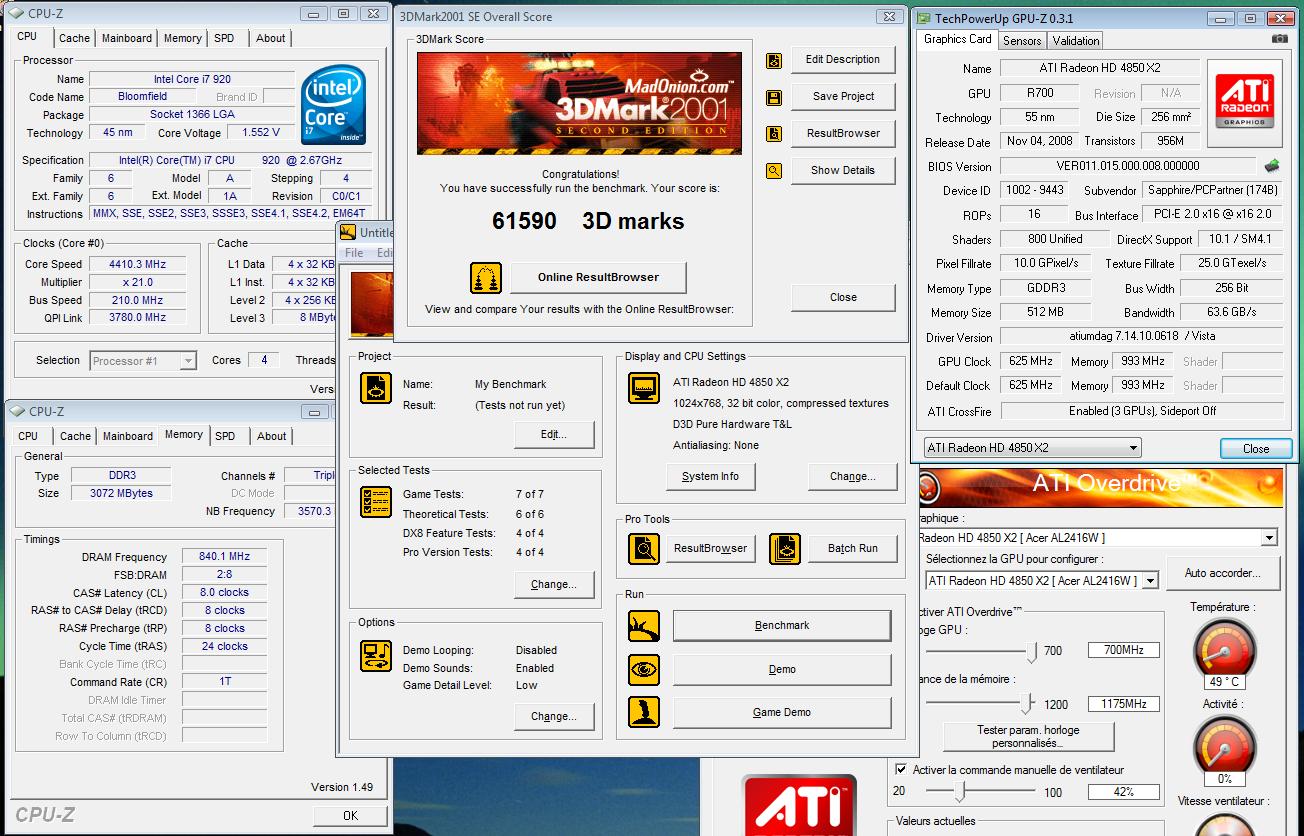The image size is (1304, 836).
Task: Click the Pro Tools ResultBrowser magnifier icon
Action: 644,549
